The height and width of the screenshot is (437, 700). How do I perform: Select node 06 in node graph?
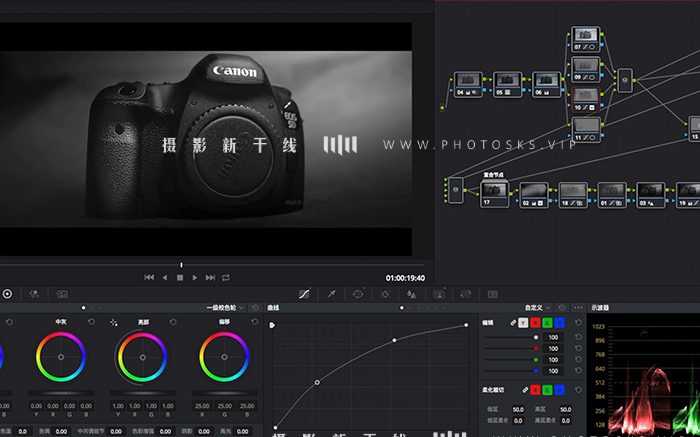coord(547,84)
